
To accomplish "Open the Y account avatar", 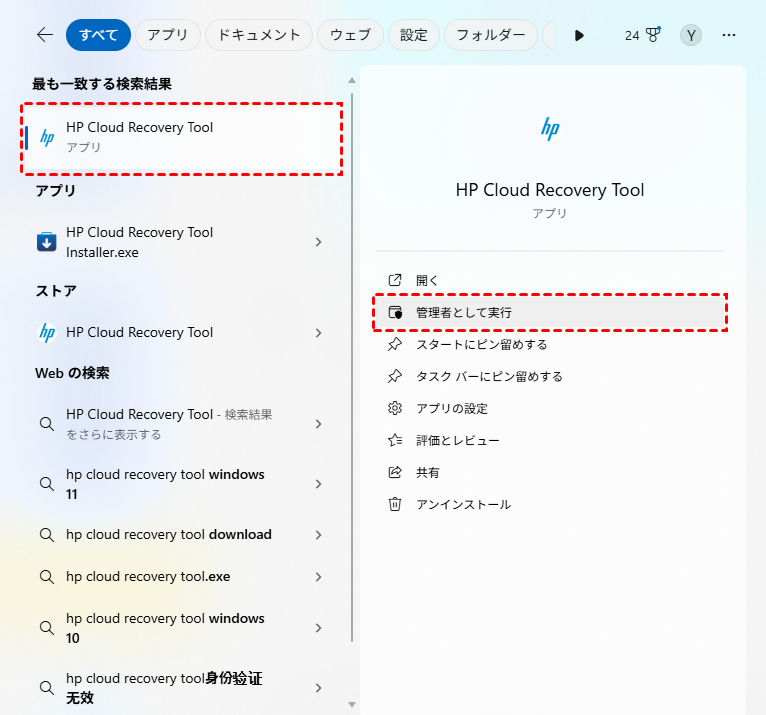I will 691,35.
